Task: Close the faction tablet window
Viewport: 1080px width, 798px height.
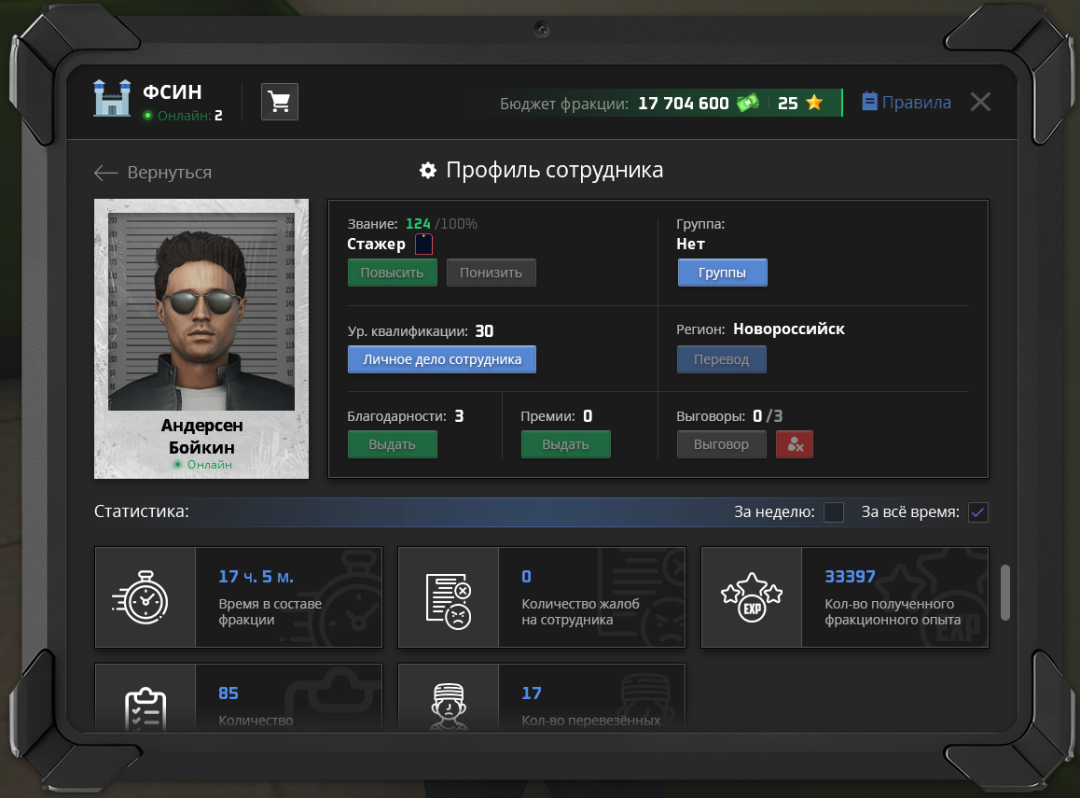Action: 980,102
